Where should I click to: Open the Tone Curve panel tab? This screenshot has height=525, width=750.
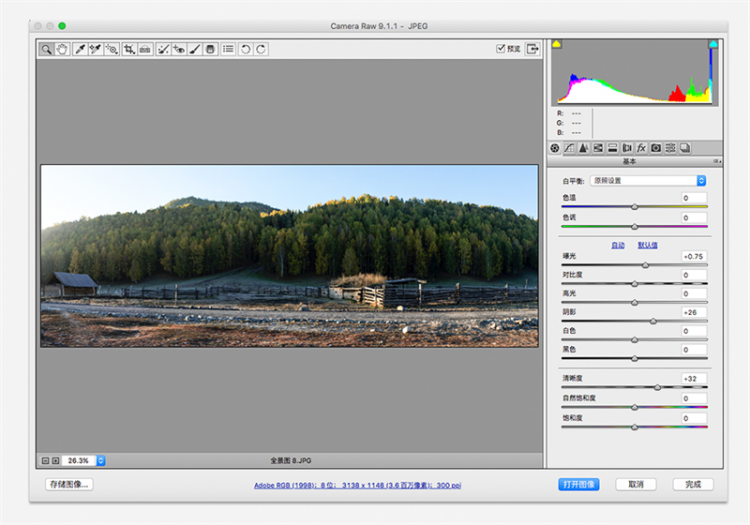tap(569, 147)
